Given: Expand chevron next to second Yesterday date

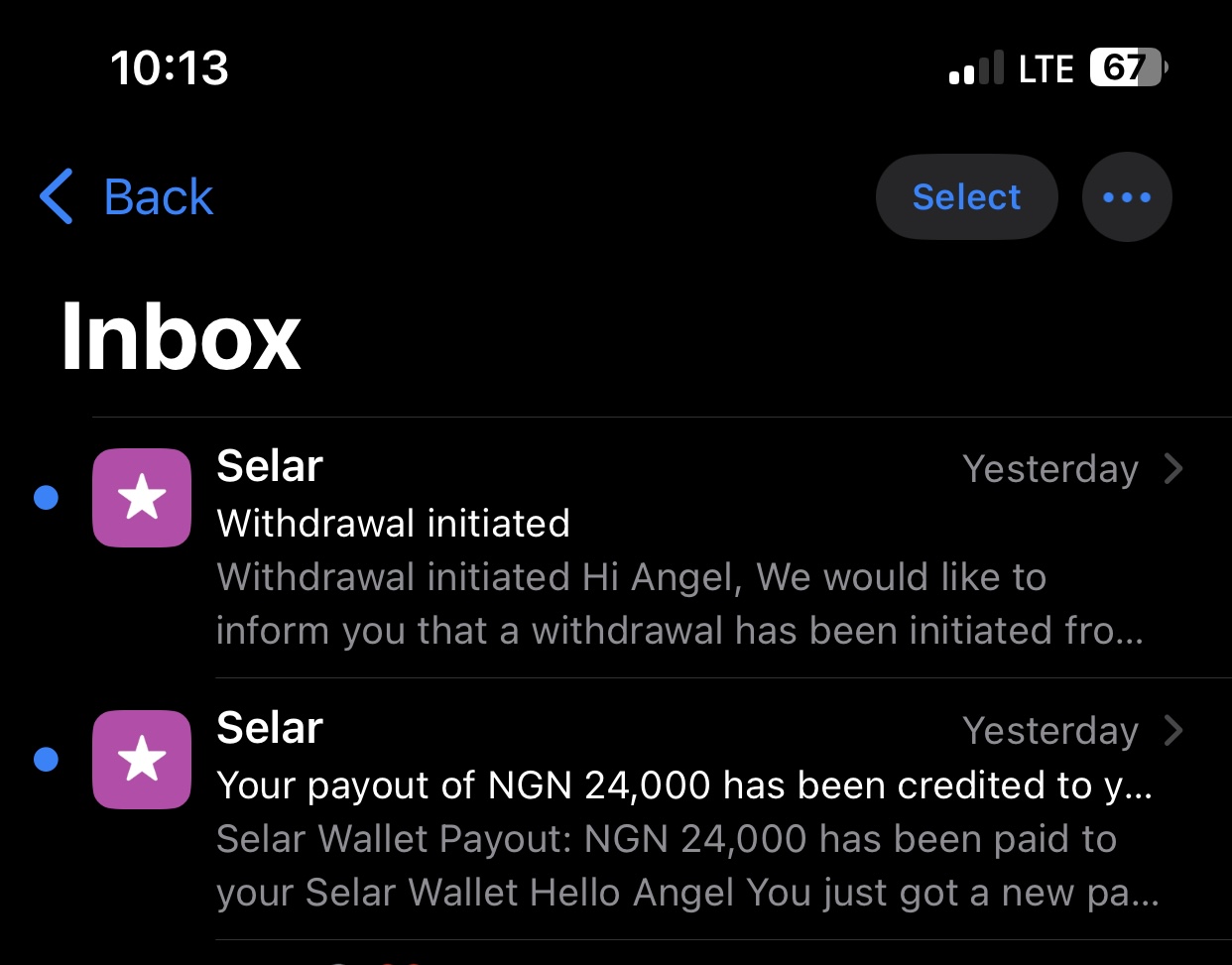Looking at the screenshot, I should [x=1174, y=730].
